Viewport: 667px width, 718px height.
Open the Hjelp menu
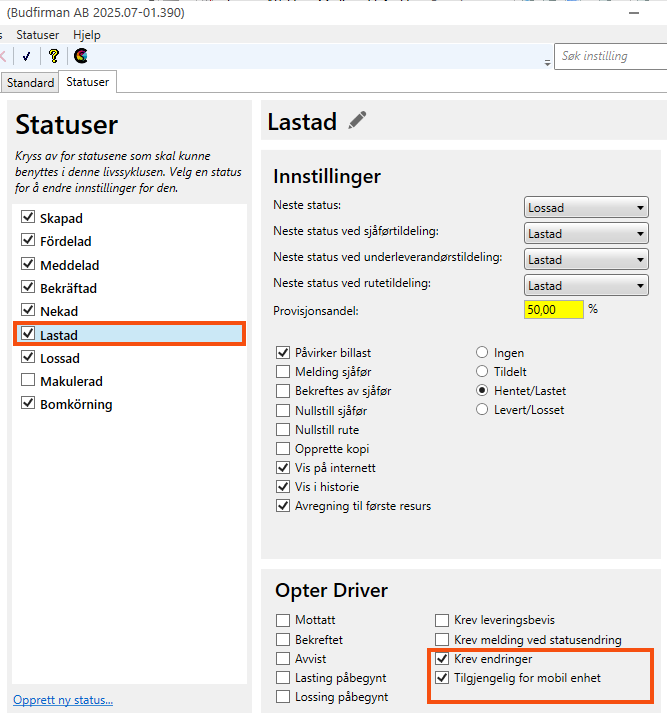tap(87, 35)
